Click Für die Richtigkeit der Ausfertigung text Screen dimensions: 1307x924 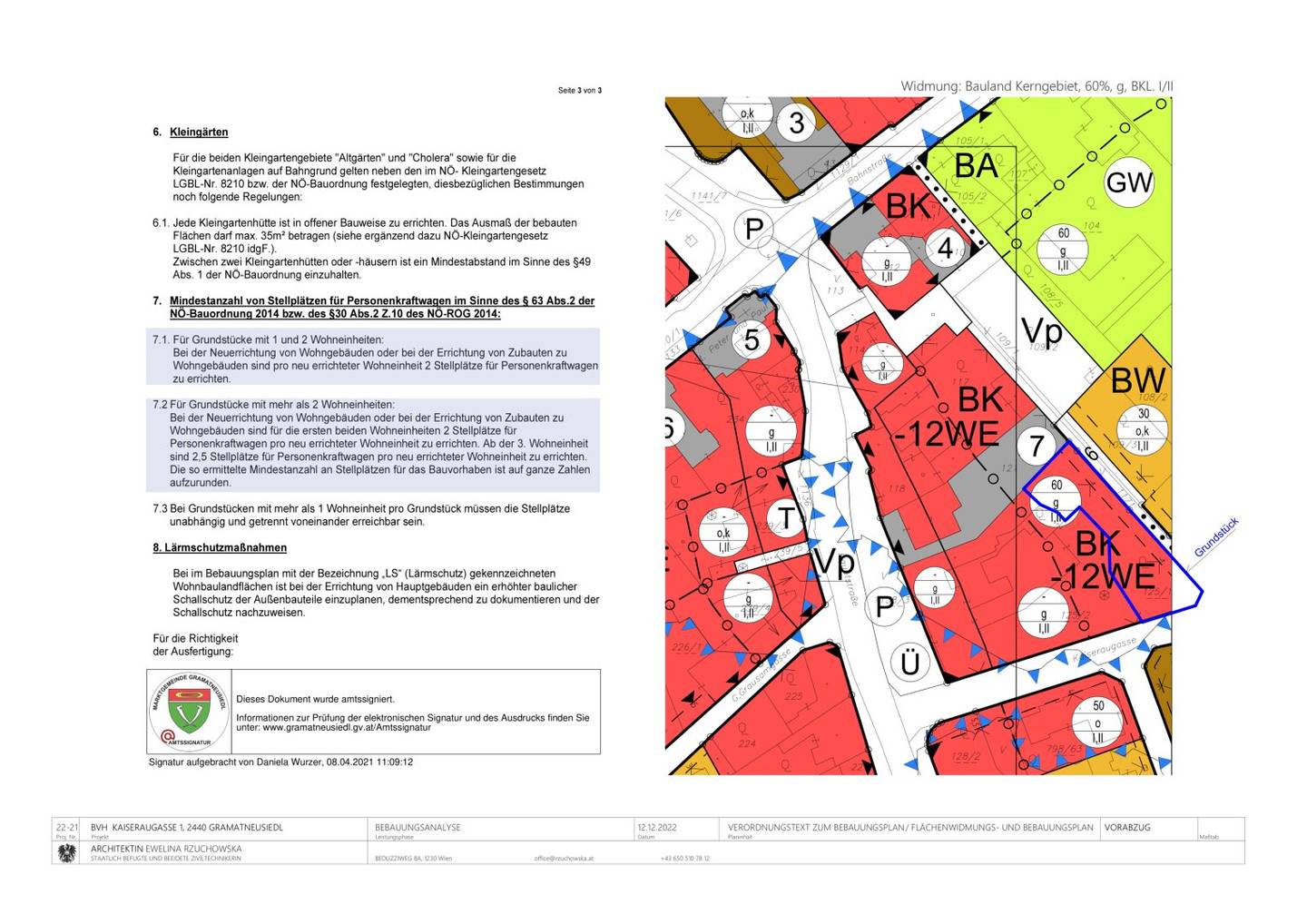pyautogui.click(x=195, y=644)
